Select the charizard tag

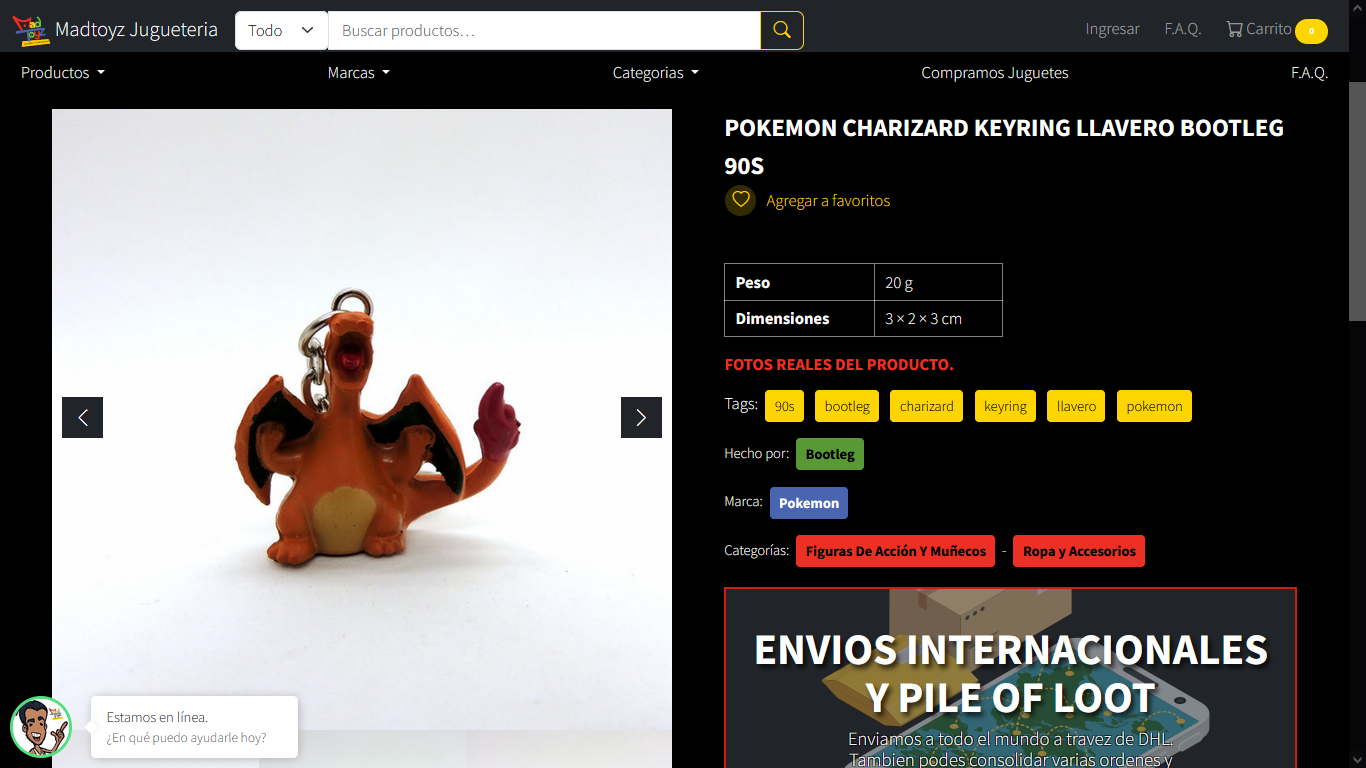pyautogui.click(x=927, y=406)
